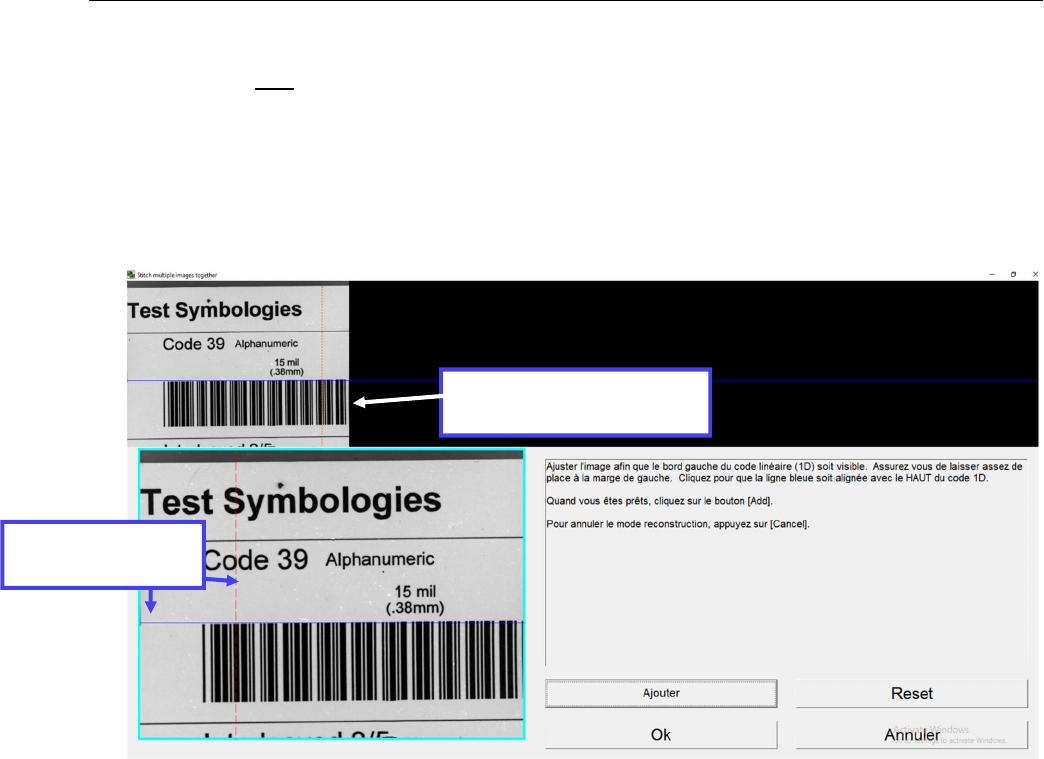Click the stitched image strip at top

pyautogui.click(x=583, y=364)
